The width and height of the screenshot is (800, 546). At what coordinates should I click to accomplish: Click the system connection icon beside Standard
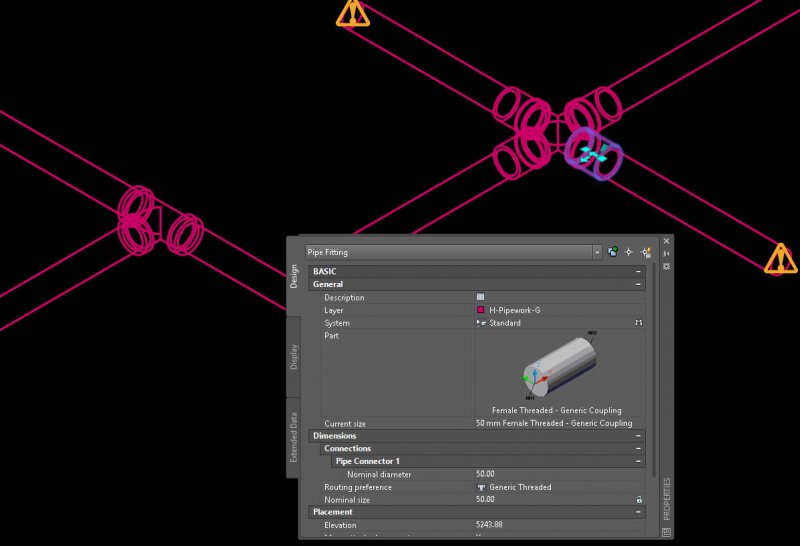click(x=638, y=322)
